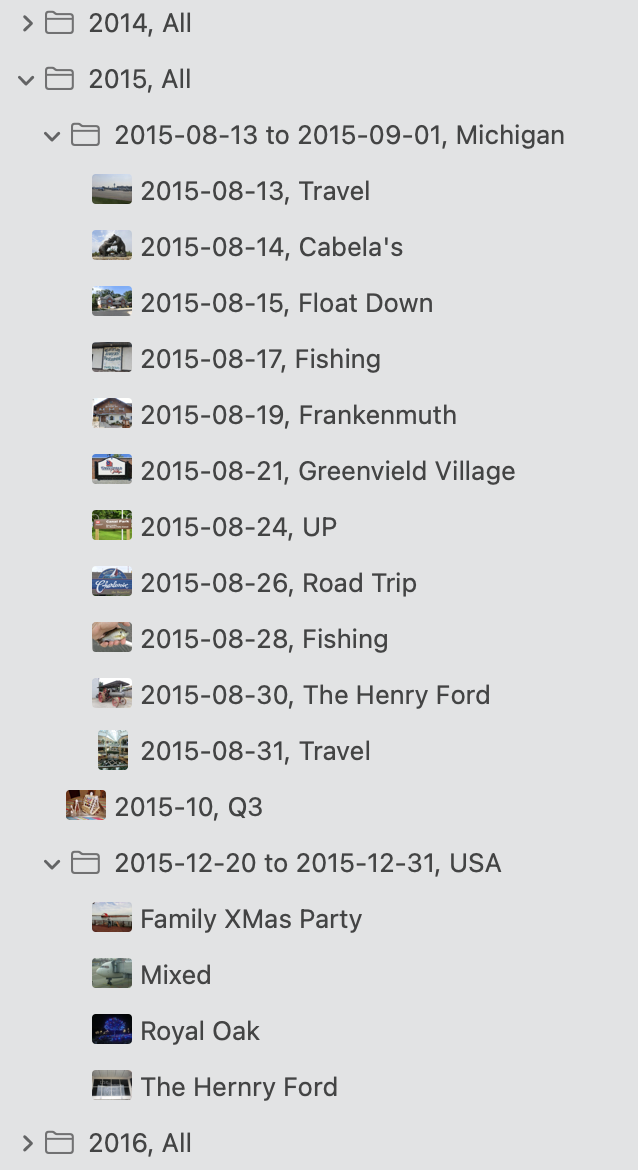Select the 2015-08-26, Road Trip album

278,583
